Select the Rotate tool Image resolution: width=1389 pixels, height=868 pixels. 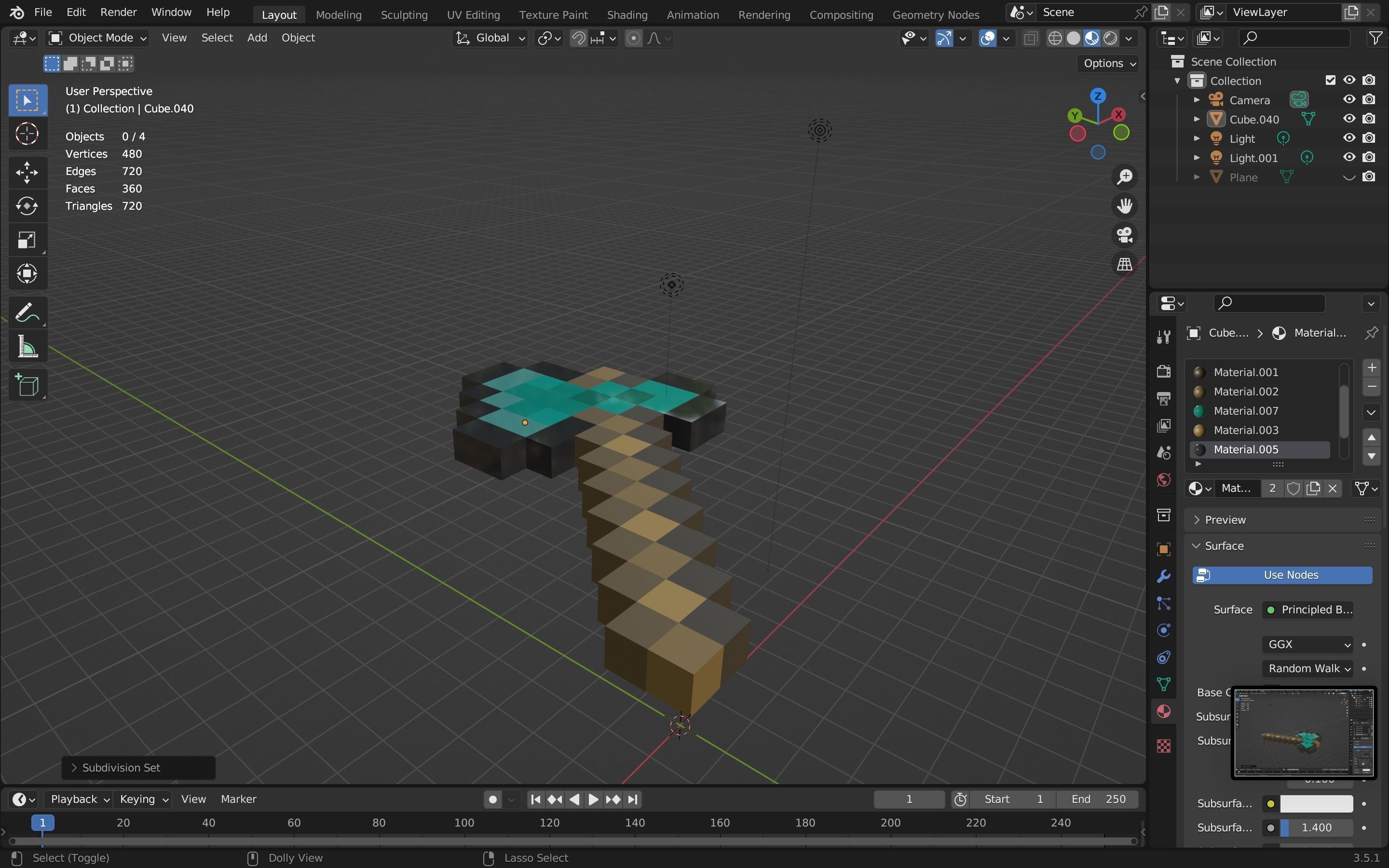[x=27, y=205]
